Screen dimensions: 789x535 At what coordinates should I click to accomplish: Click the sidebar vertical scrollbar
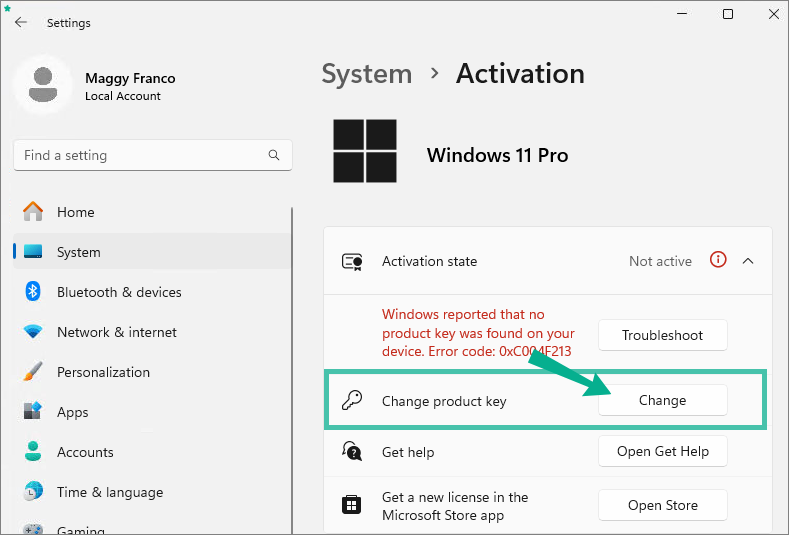292,370
